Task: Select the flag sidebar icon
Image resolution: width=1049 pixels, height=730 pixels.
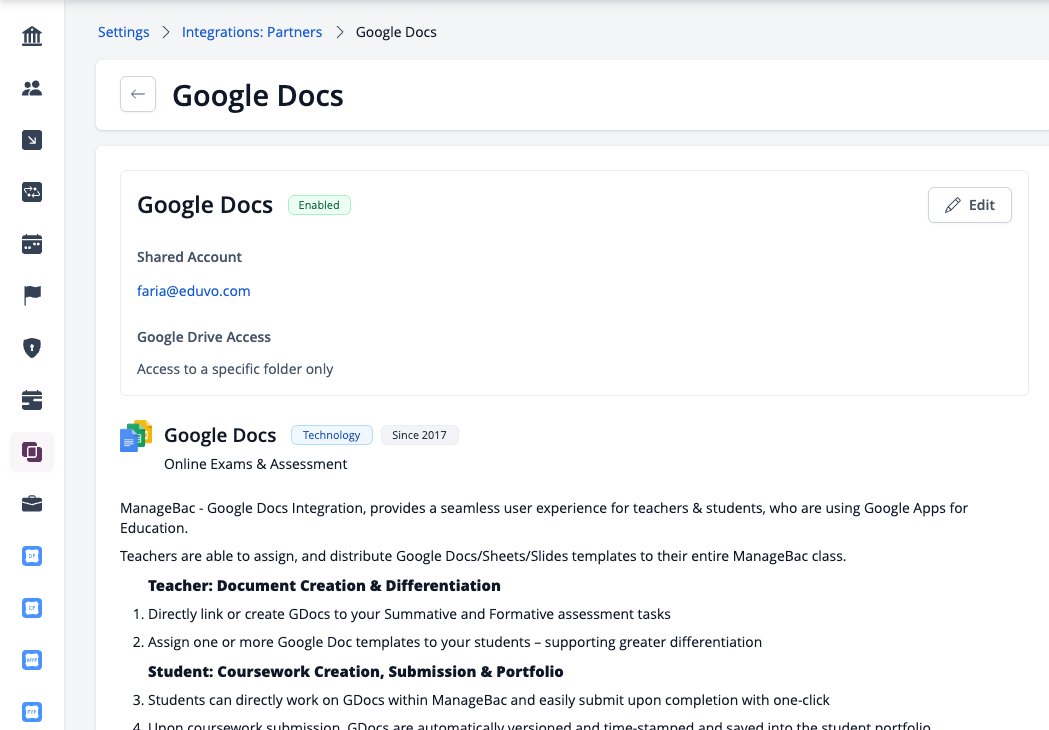Action: 31,295
